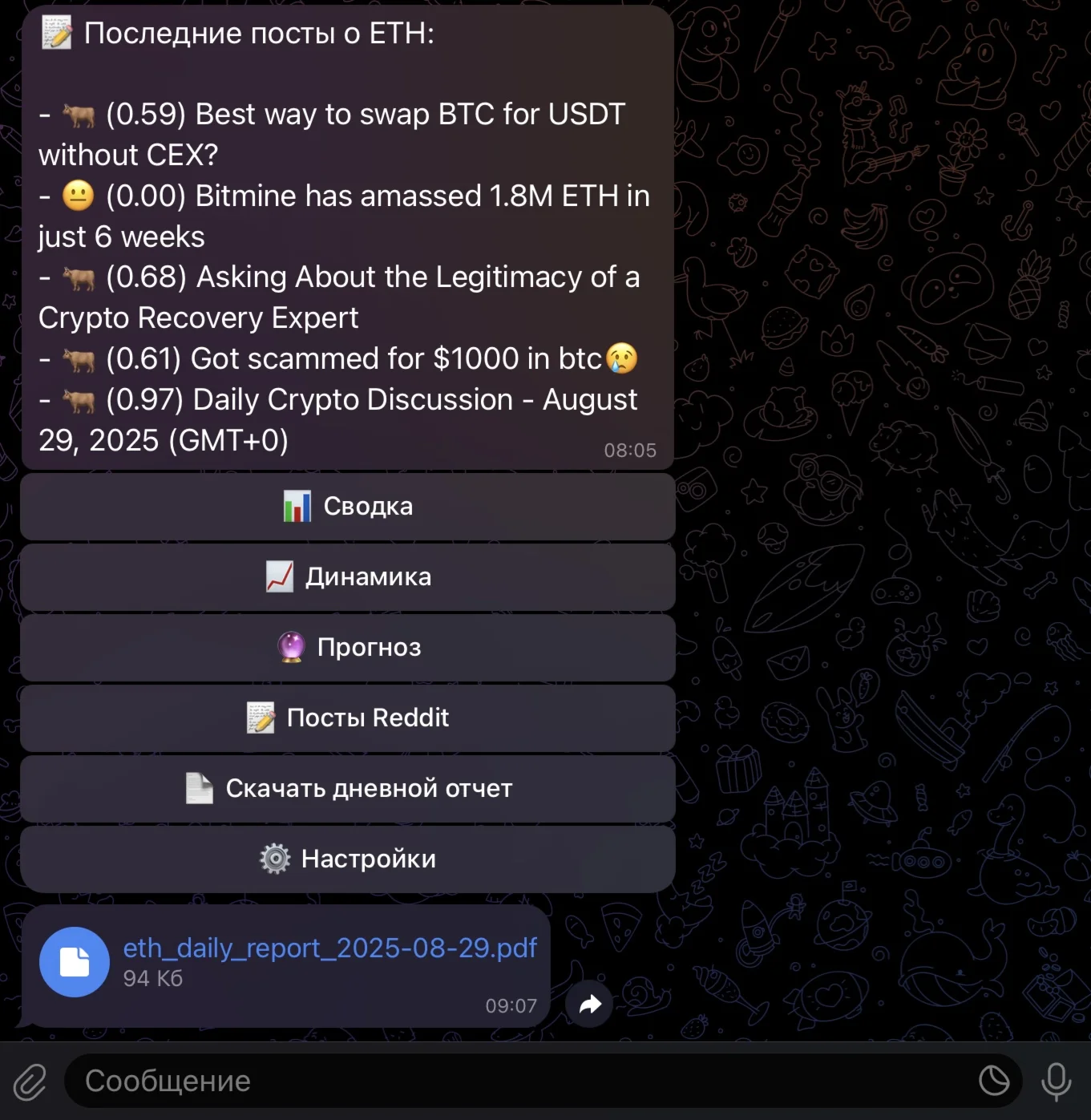This screenshot has width=1091, height=1120.
Task: Click the blue document icon of the PDF
Action: point(75,962)
